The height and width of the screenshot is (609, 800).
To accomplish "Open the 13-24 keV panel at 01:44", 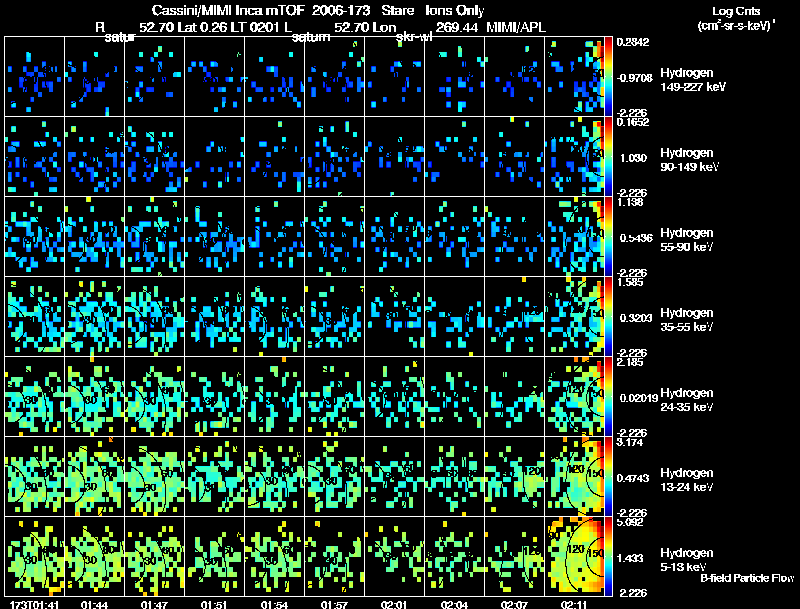I will click(x=94, y=476).
